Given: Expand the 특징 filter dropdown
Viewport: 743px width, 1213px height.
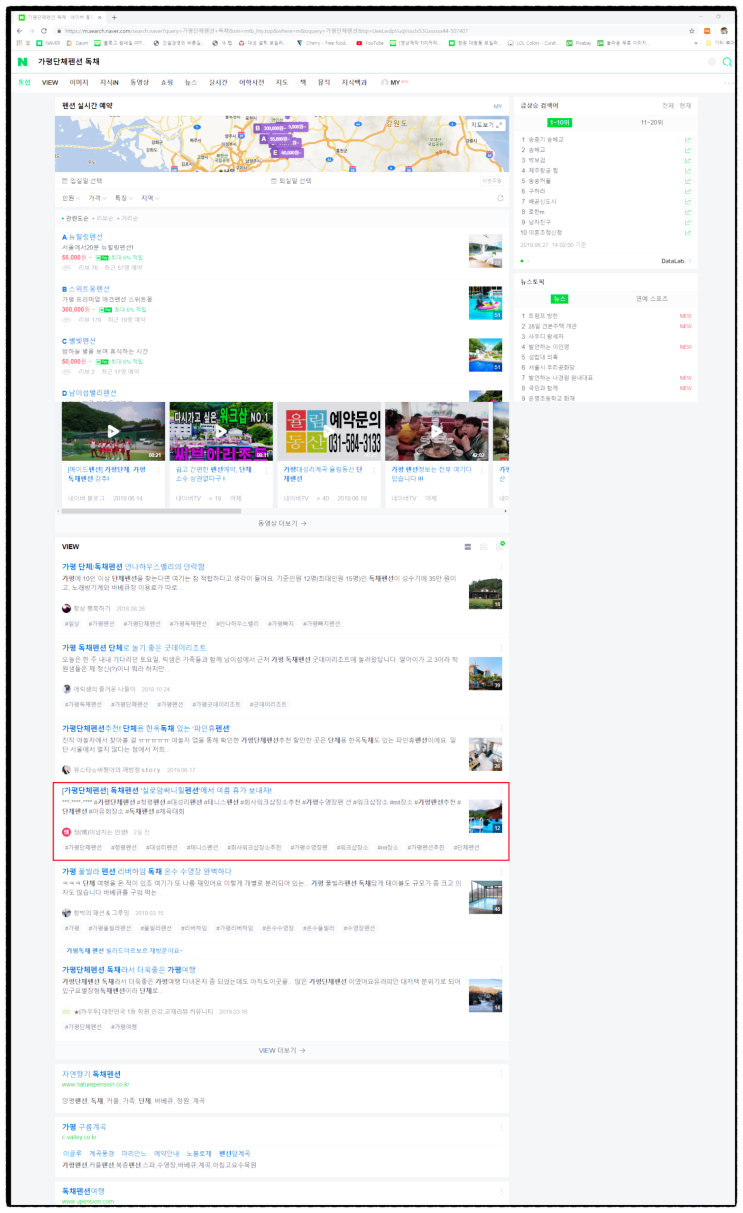Looking at the screenshot, I should coord(123,198).
